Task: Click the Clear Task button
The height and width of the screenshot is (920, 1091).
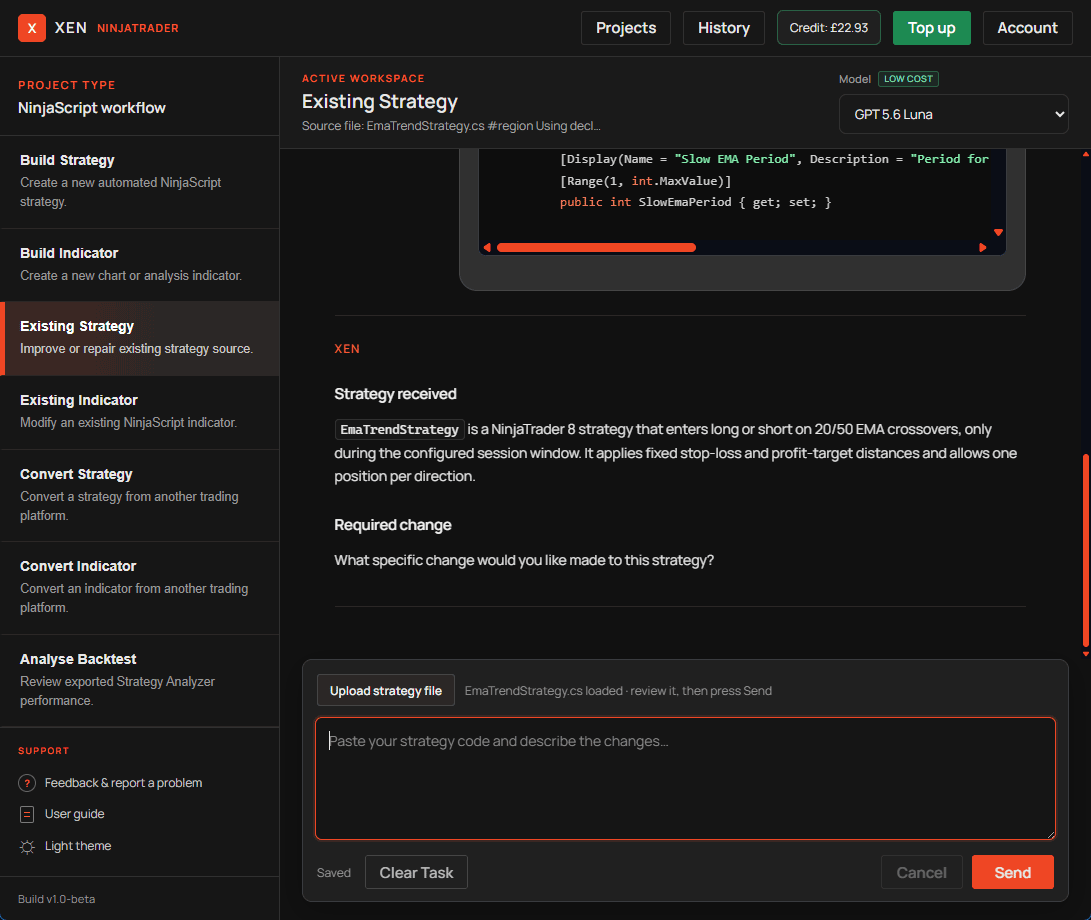Action: point(416,872)
